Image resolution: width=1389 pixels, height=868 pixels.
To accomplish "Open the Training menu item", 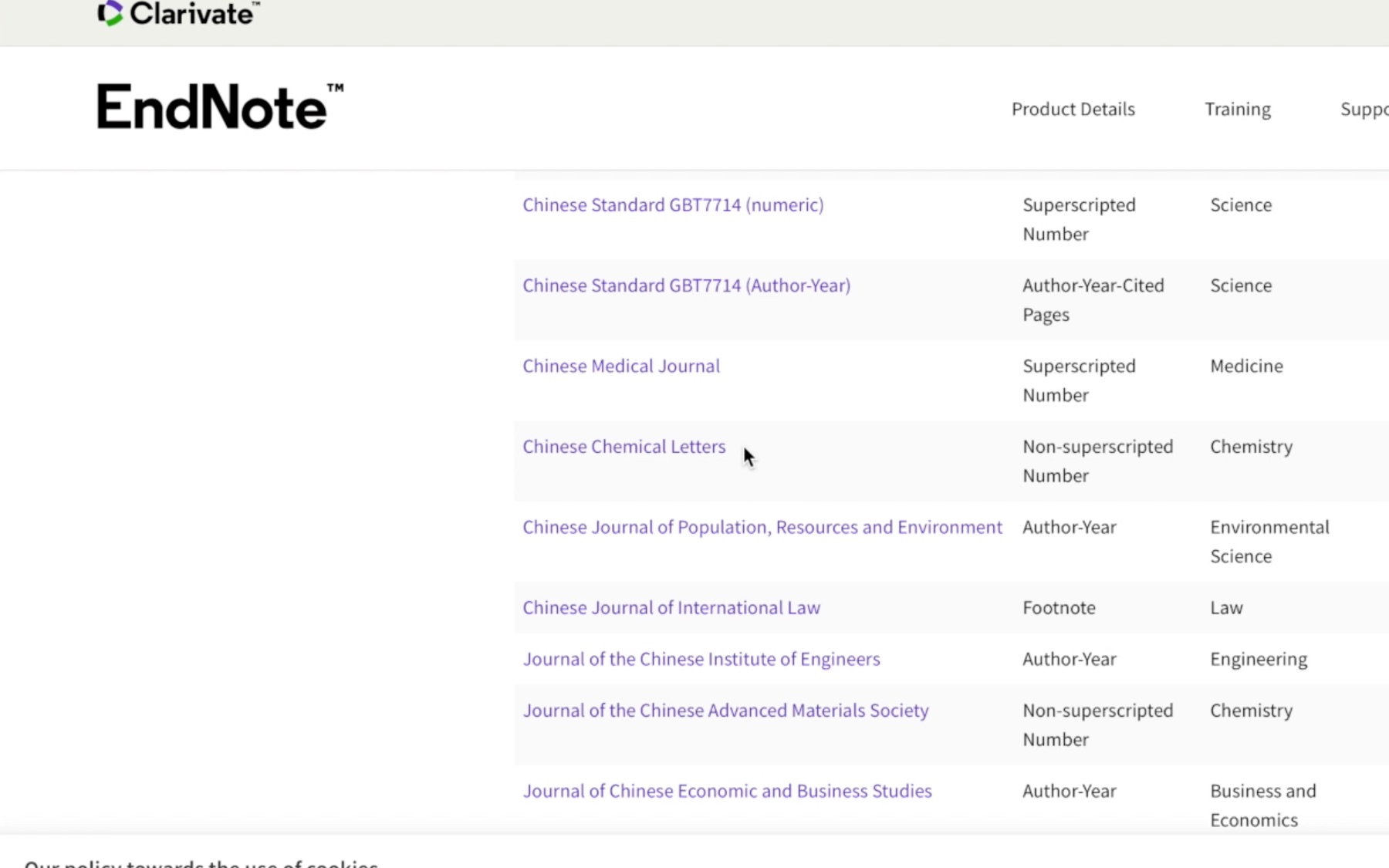I will click(x=1238, y=109).
